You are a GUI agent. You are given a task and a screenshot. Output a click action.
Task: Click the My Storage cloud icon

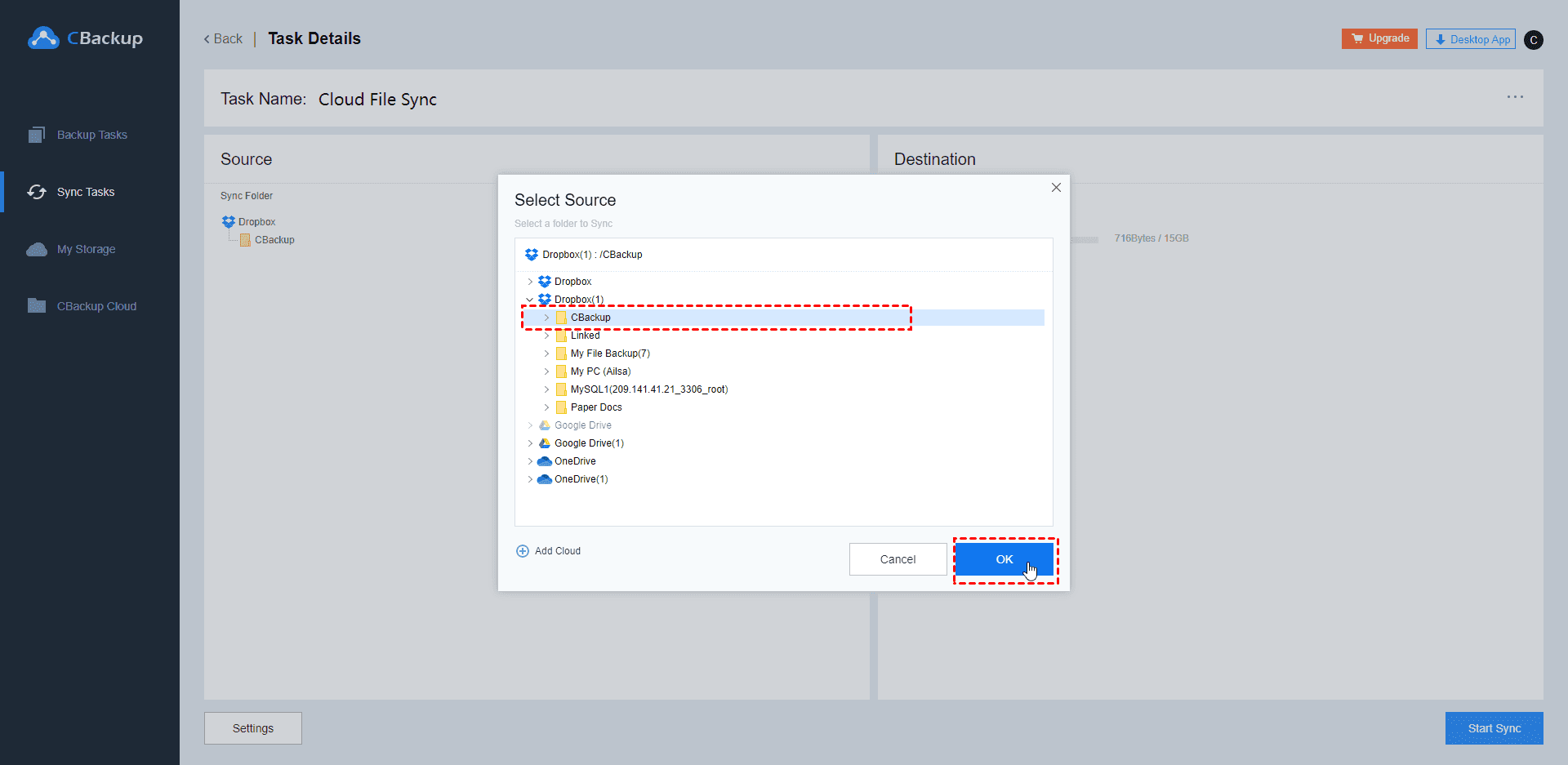[37, 249]
